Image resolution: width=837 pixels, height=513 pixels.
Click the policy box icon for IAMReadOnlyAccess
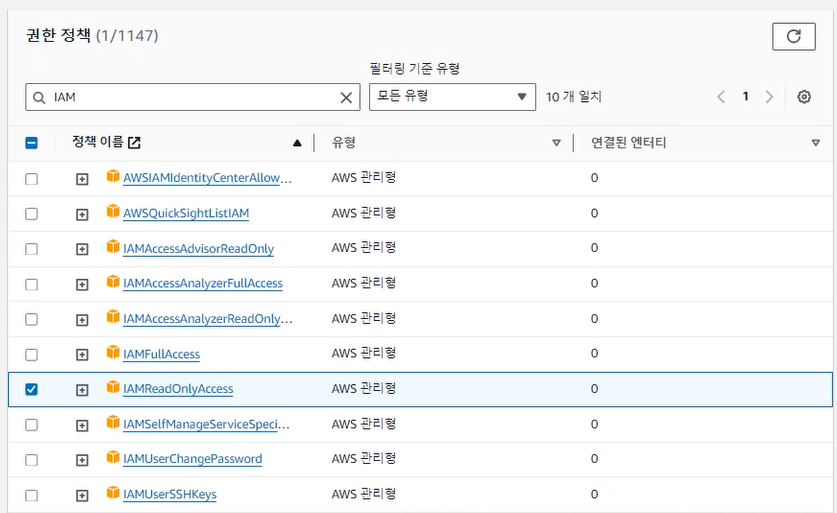[113, 387]
